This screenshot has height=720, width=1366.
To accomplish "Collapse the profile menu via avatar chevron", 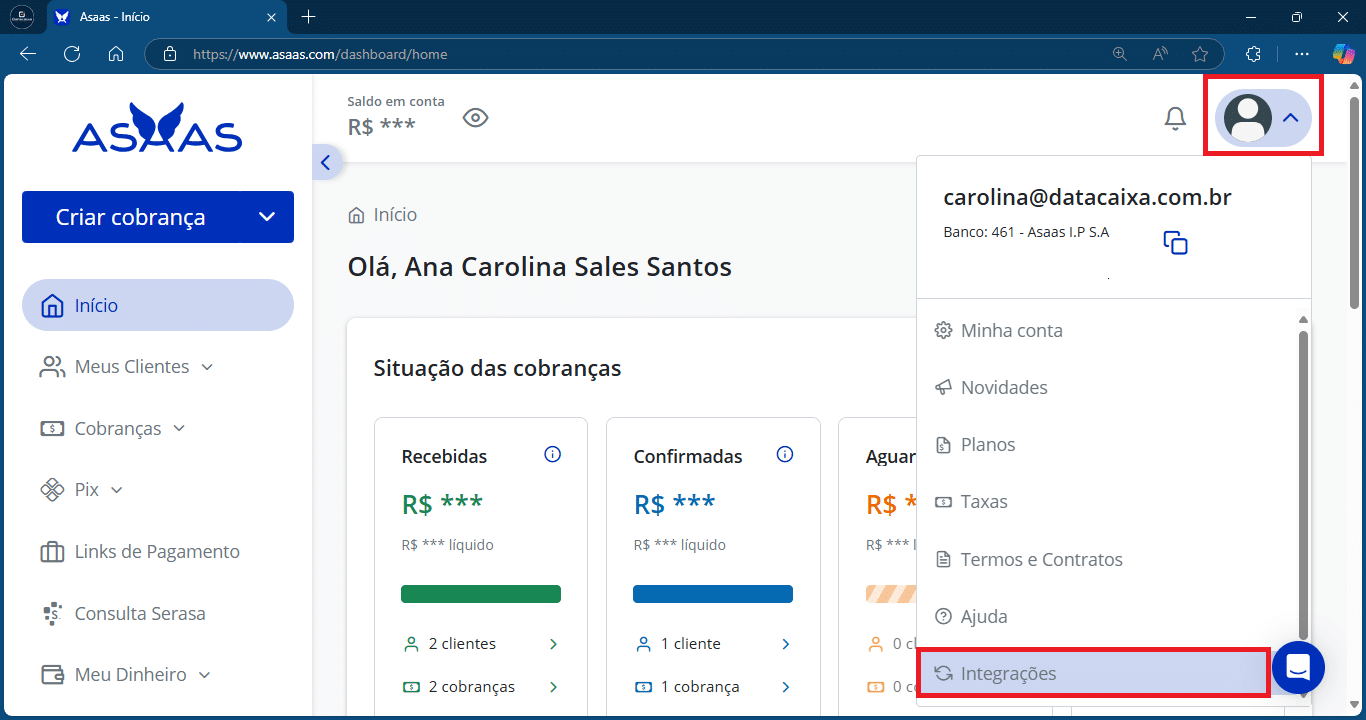I will tap(1291, 117).
